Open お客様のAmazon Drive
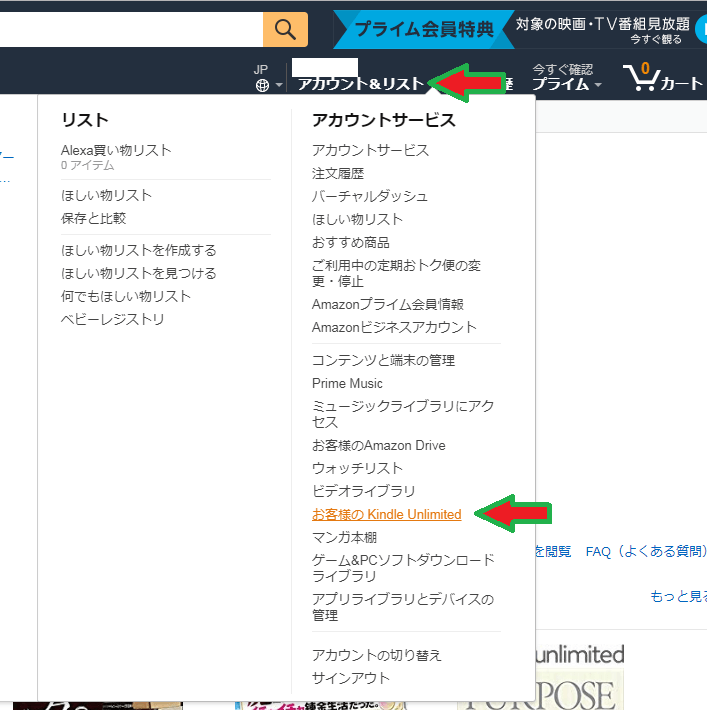Screen dimensions: 708x710 378,445
